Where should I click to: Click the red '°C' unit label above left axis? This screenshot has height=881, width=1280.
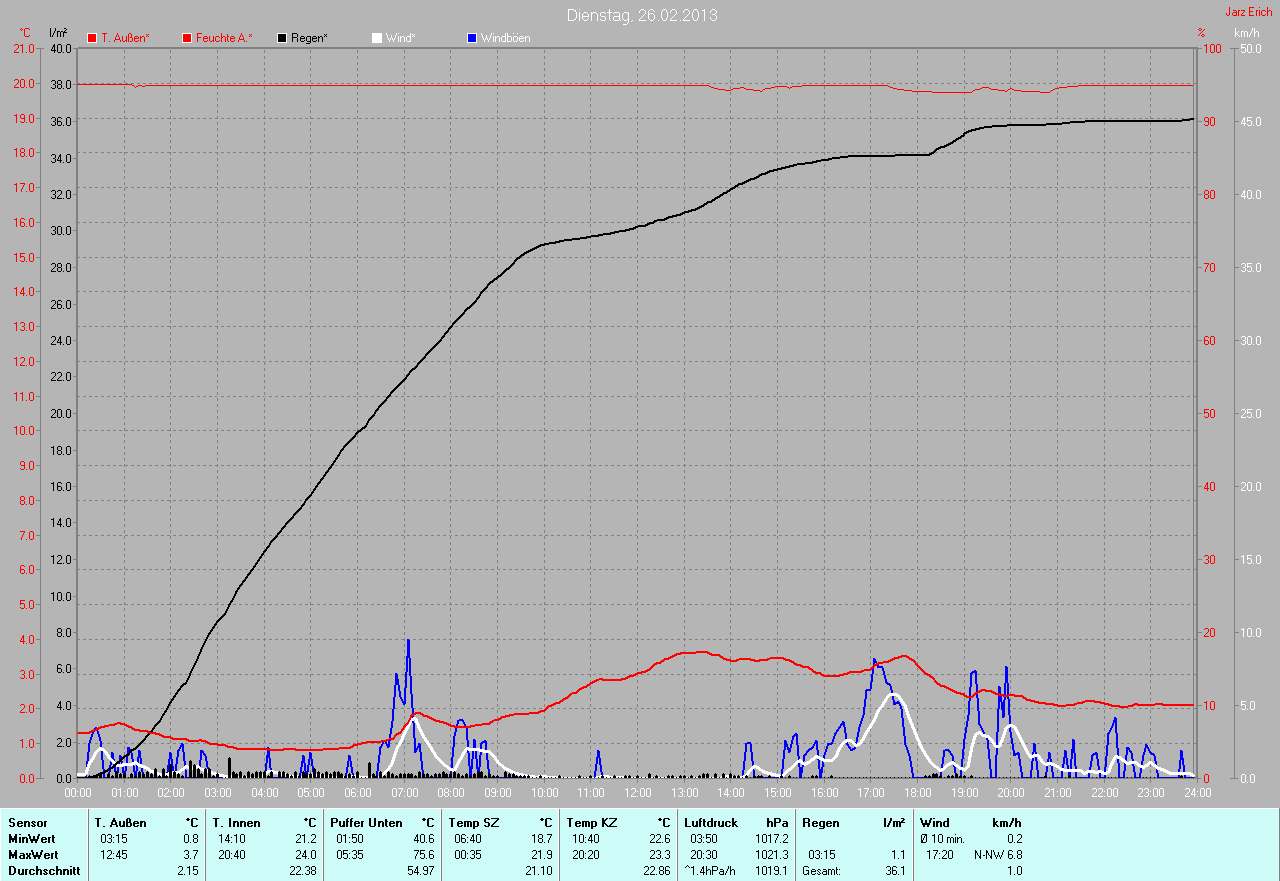point(25,33)
